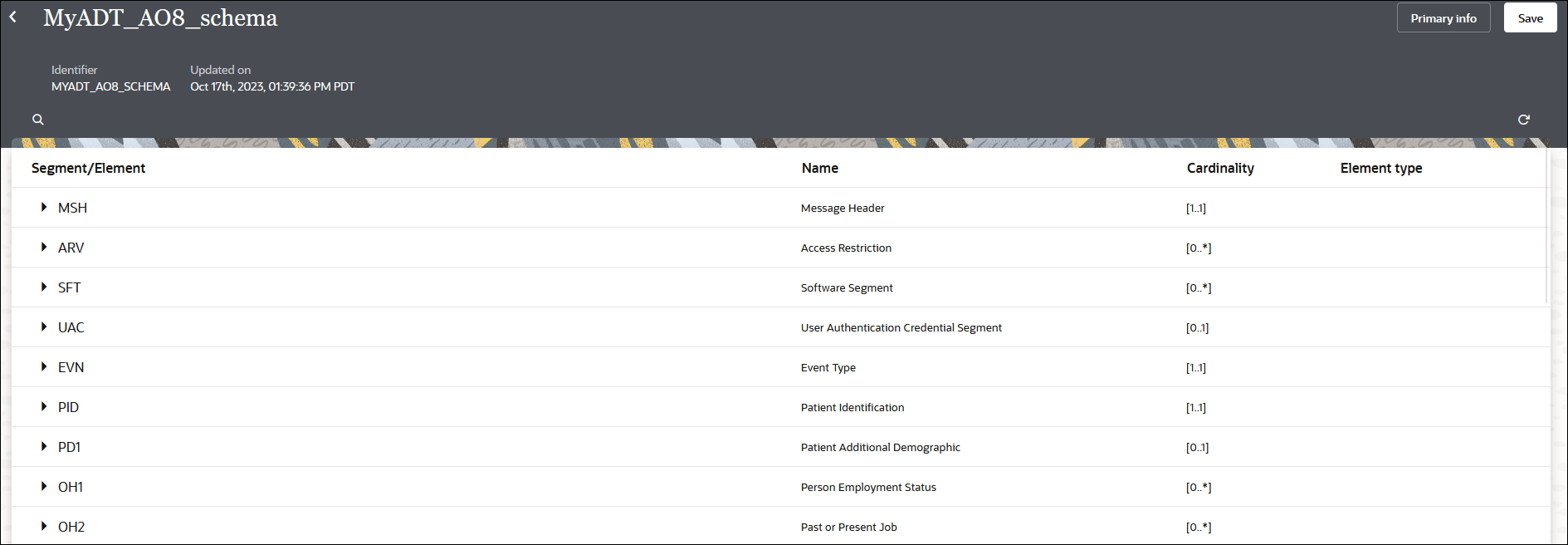Screen dimensions: 1568x545
Task: Select the PD1 row label
Action: point(69,447)
